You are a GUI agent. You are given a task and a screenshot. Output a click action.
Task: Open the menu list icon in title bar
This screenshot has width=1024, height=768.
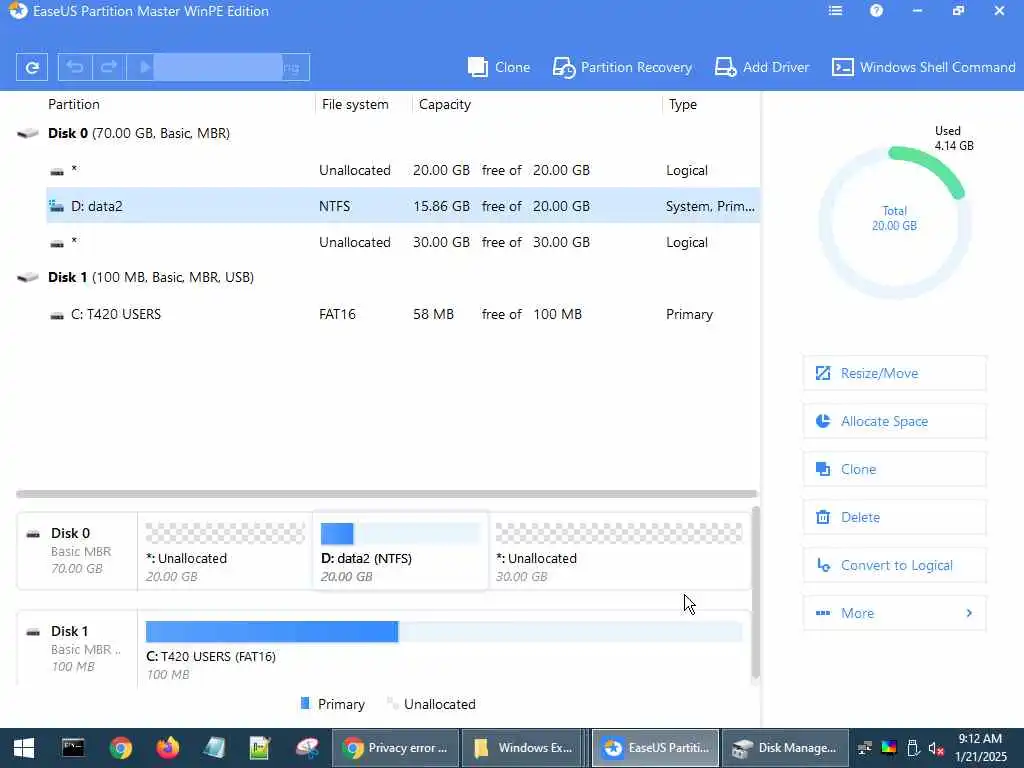[835, 11]
